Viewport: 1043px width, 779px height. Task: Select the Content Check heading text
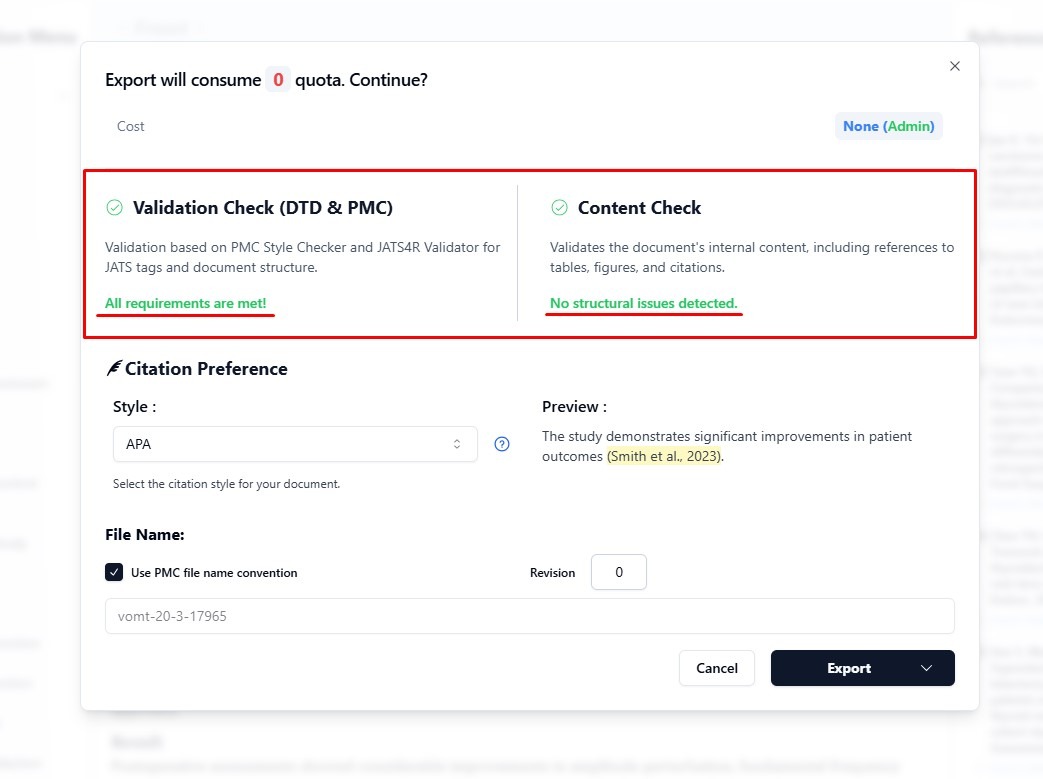point(639,208)
